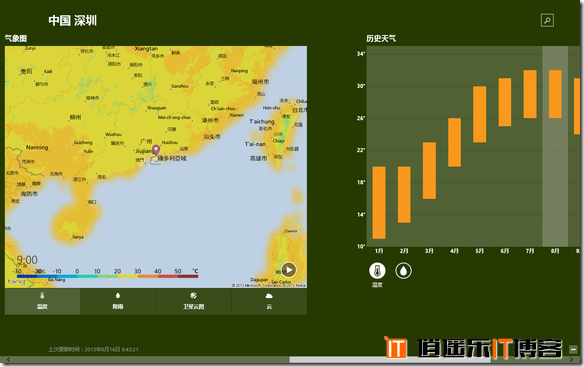Click the T'aichung label on map
This screenshot has width=584, height=367.
(262, 121)
